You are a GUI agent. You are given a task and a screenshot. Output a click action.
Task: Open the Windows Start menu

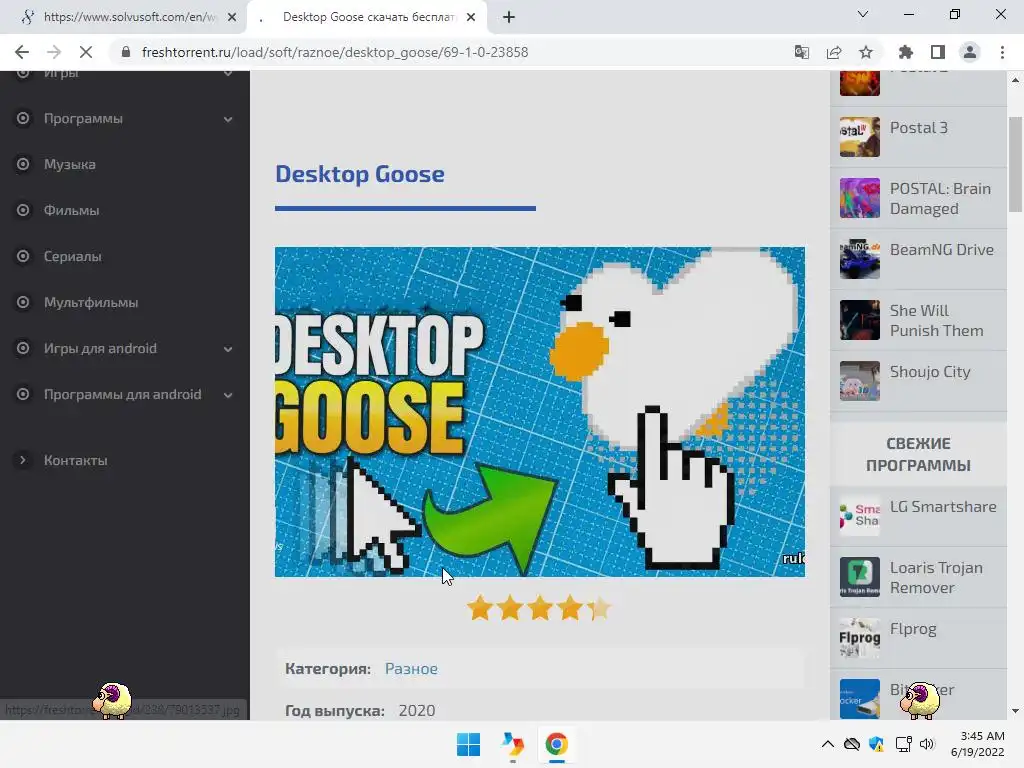click(x=468, y=744)
